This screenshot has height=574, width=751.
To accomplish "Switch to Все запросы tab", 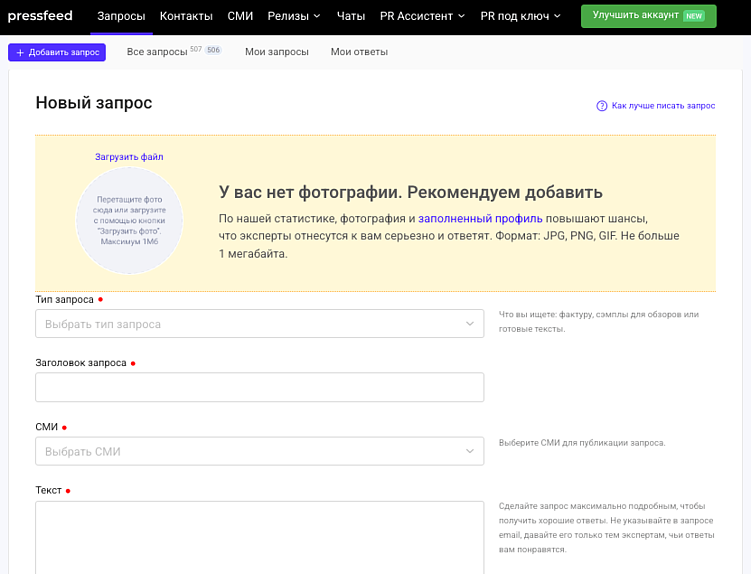I will pyautogui.click(x=157, y=52).
